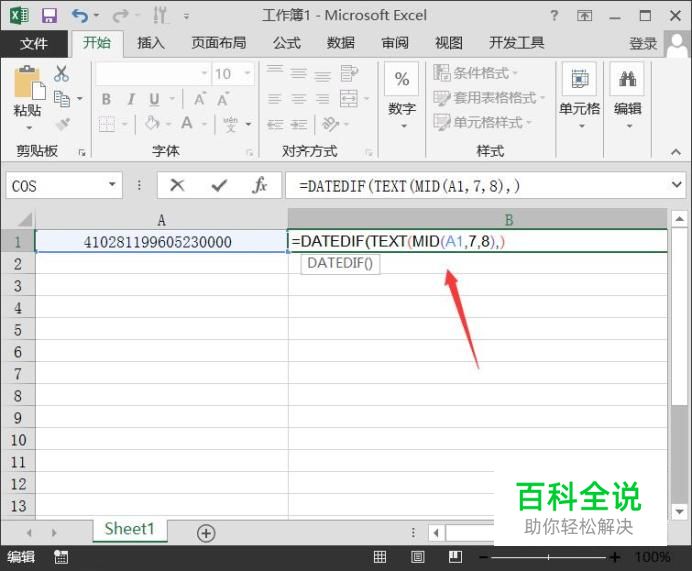Viewport: 692px width, 571px height.
Task: Open the Name Box dropdown arrow
Action: point(113,184)
